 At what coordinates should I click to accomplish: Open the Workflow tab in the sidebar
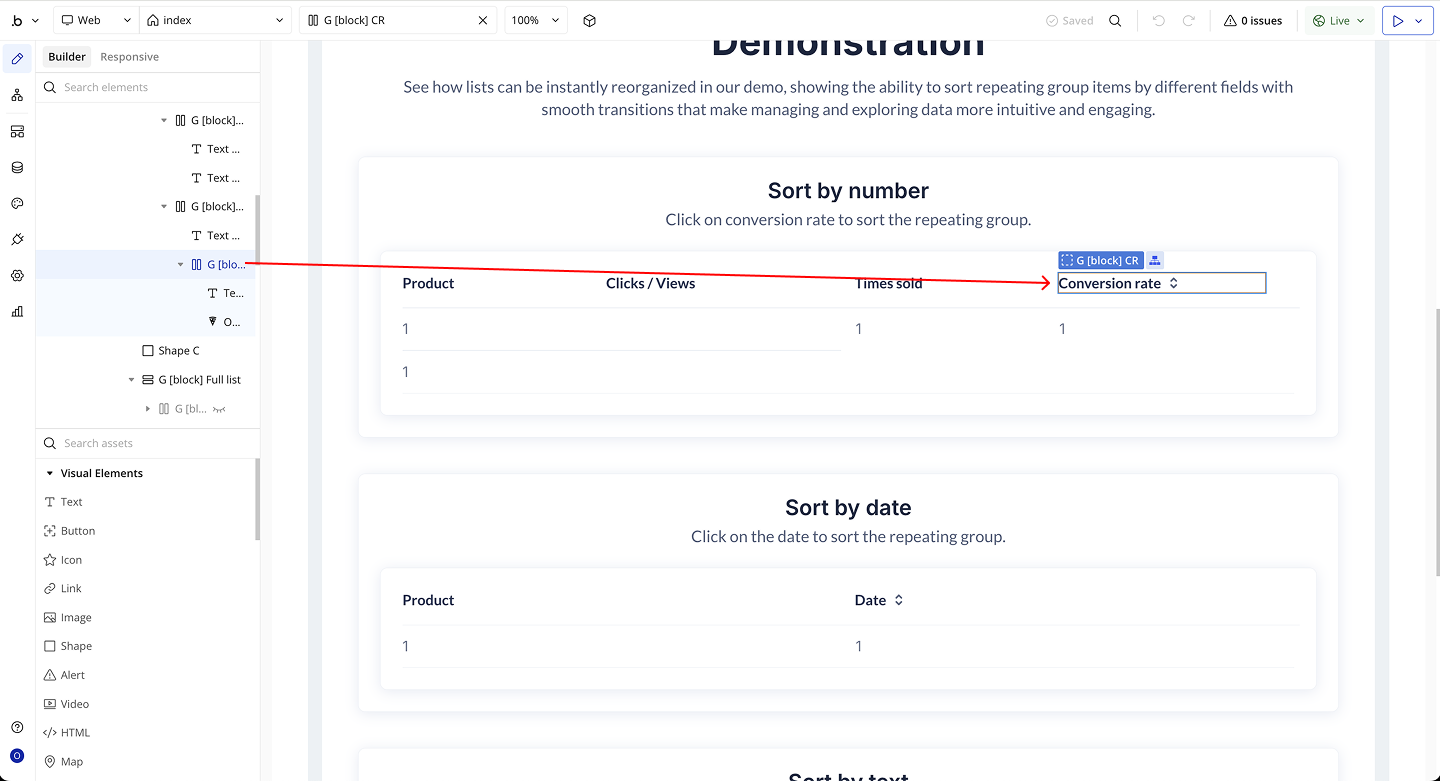[x=17, y=95]
